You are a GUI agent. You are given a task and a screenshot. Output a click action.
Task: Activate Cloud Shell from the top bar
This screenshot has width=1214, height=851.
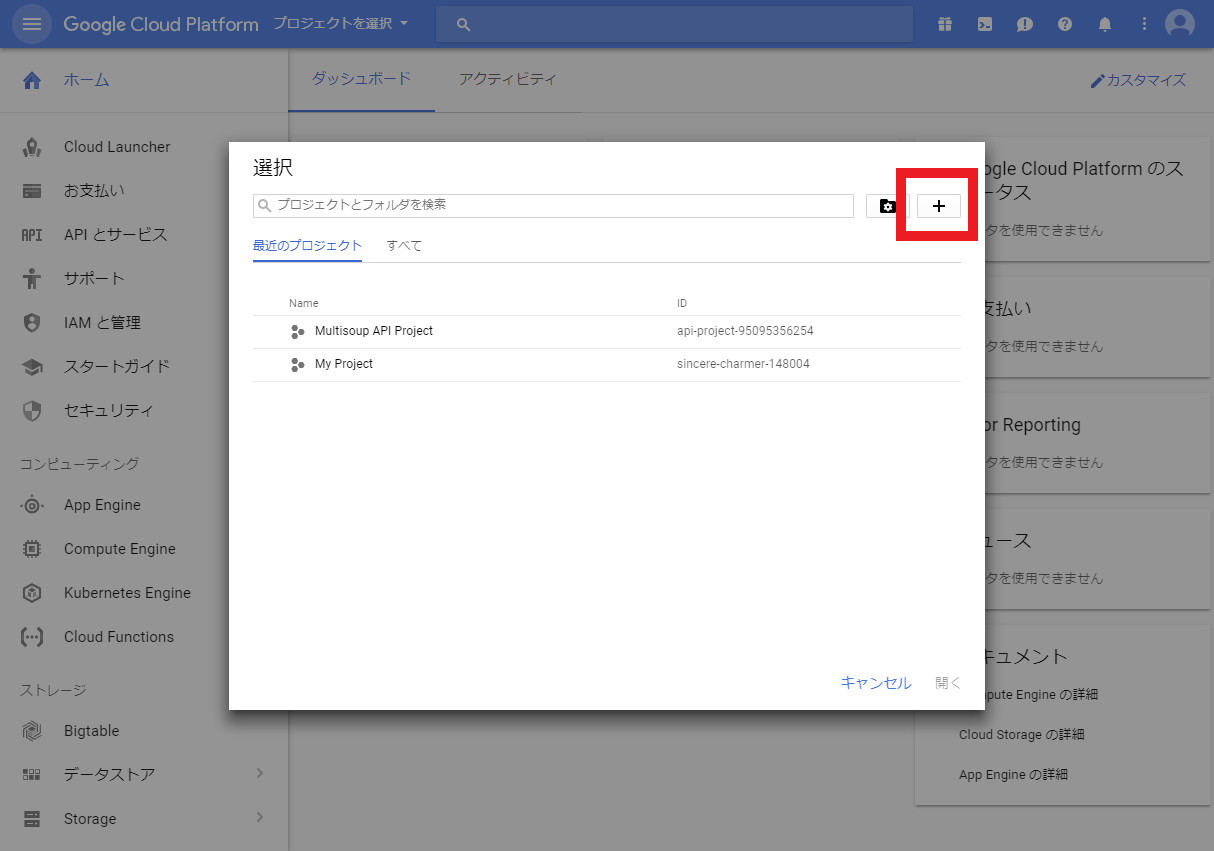tap(984, 23)
